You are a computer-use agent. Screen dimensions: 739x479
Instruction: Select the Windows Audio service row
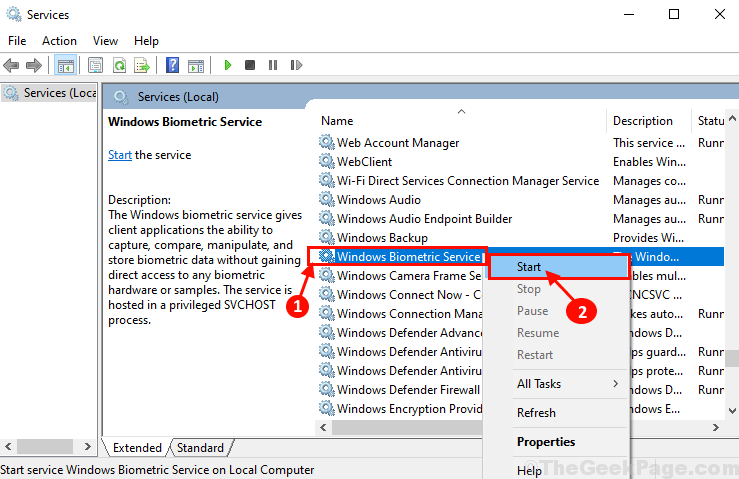pos(378,200)
